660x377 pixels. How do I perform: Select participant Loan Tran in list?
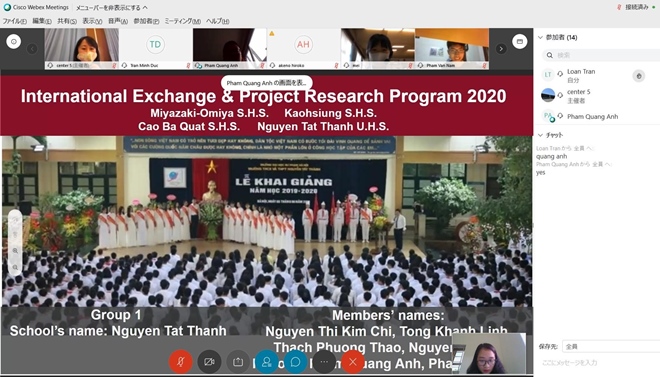[598, 75]
